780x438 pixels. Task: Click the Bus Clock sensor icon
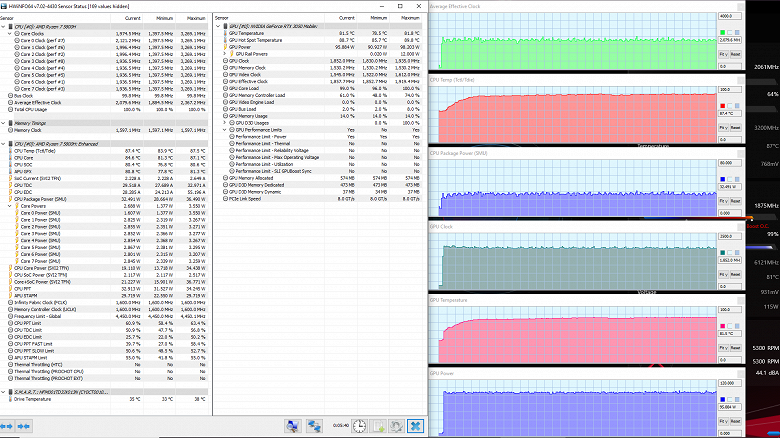tap(10, 96)
